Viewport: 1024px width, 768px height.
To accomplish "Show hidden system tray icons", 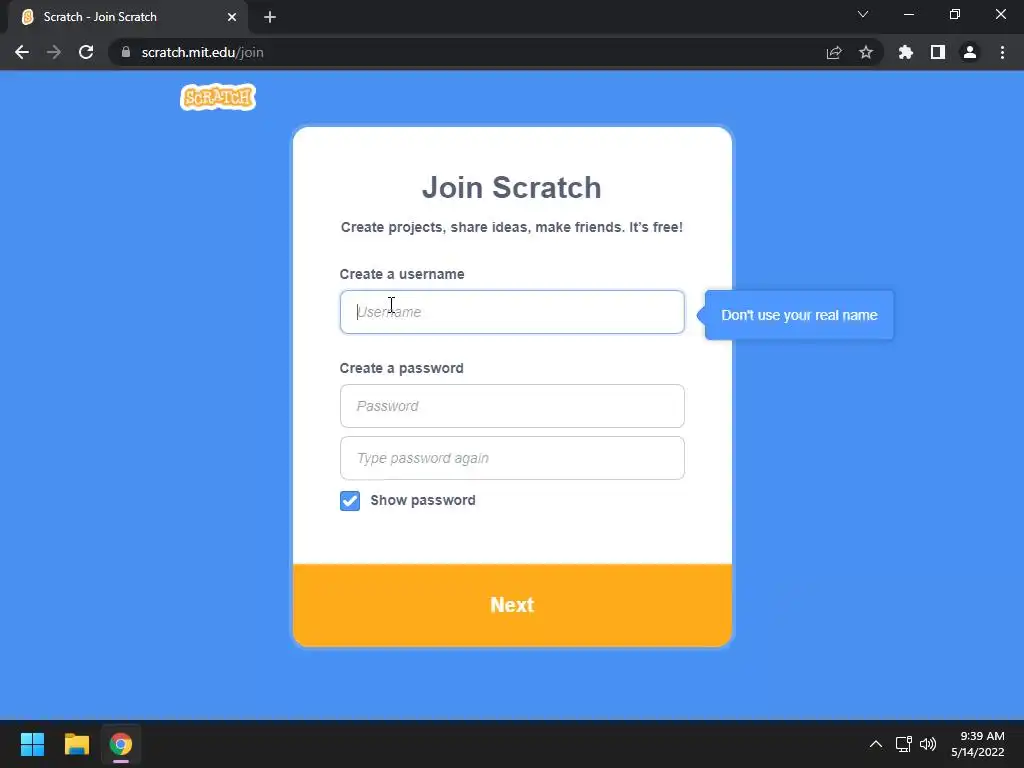I will click(x=876, y=744).
